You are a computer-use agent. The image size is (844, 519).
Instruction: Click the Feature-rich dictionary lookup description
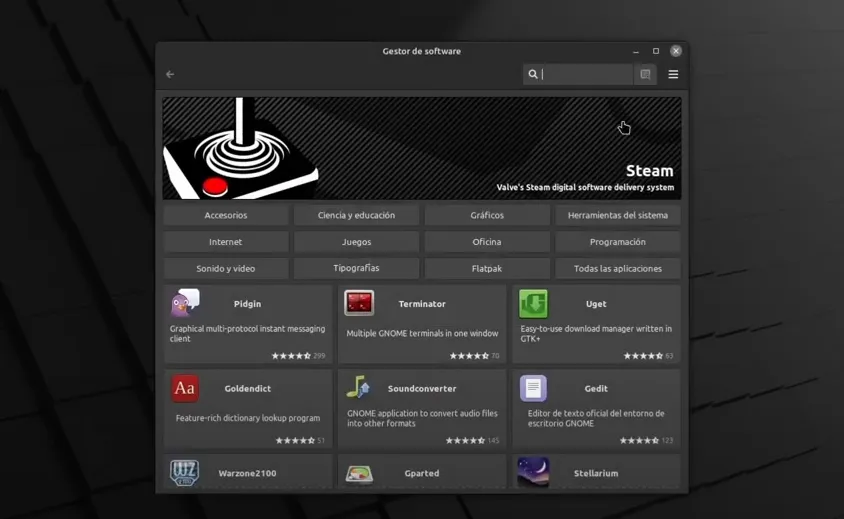(x=248, y=418)
